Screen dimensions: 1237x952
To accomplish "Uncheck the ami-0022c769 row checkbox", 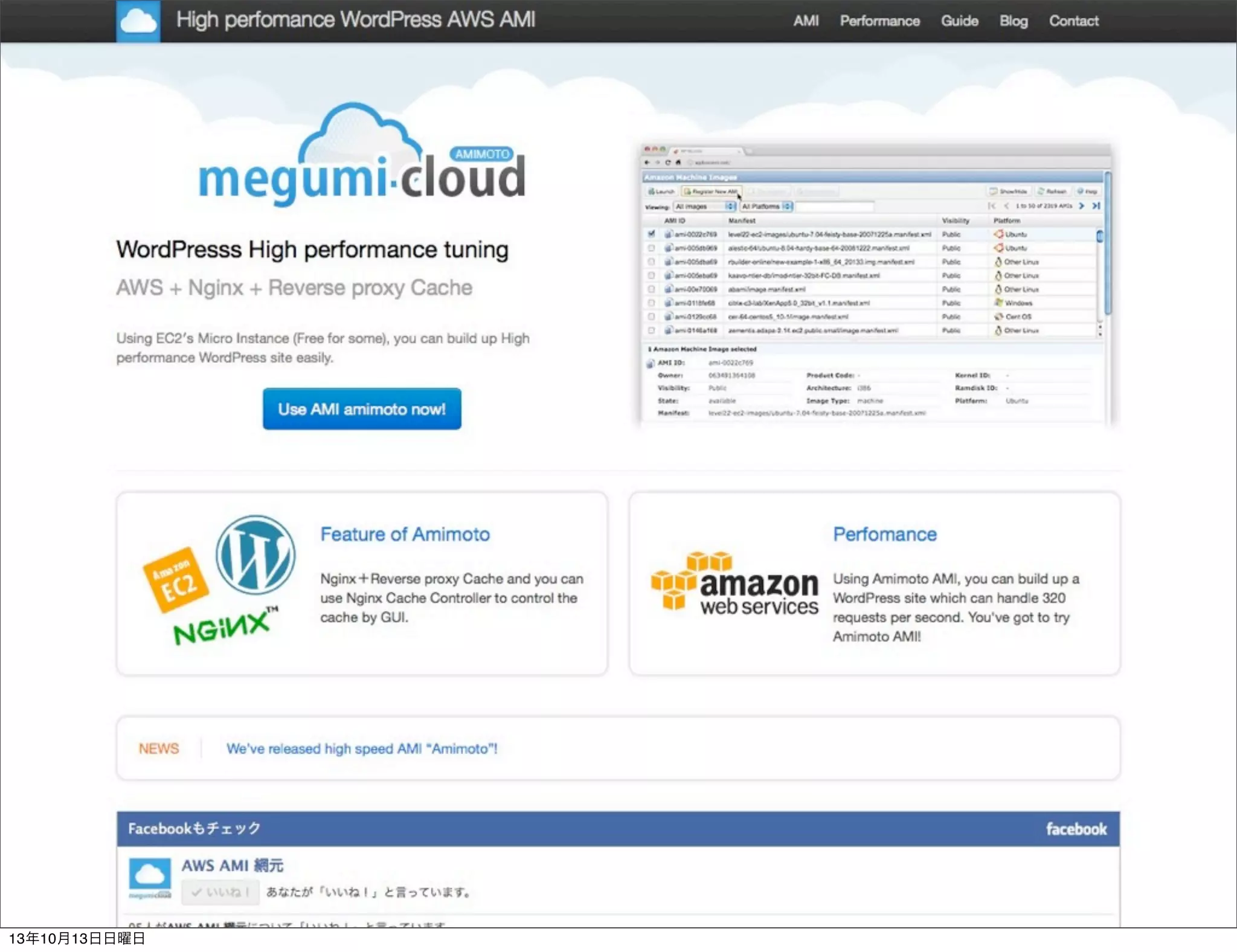I will pos(651,234).
